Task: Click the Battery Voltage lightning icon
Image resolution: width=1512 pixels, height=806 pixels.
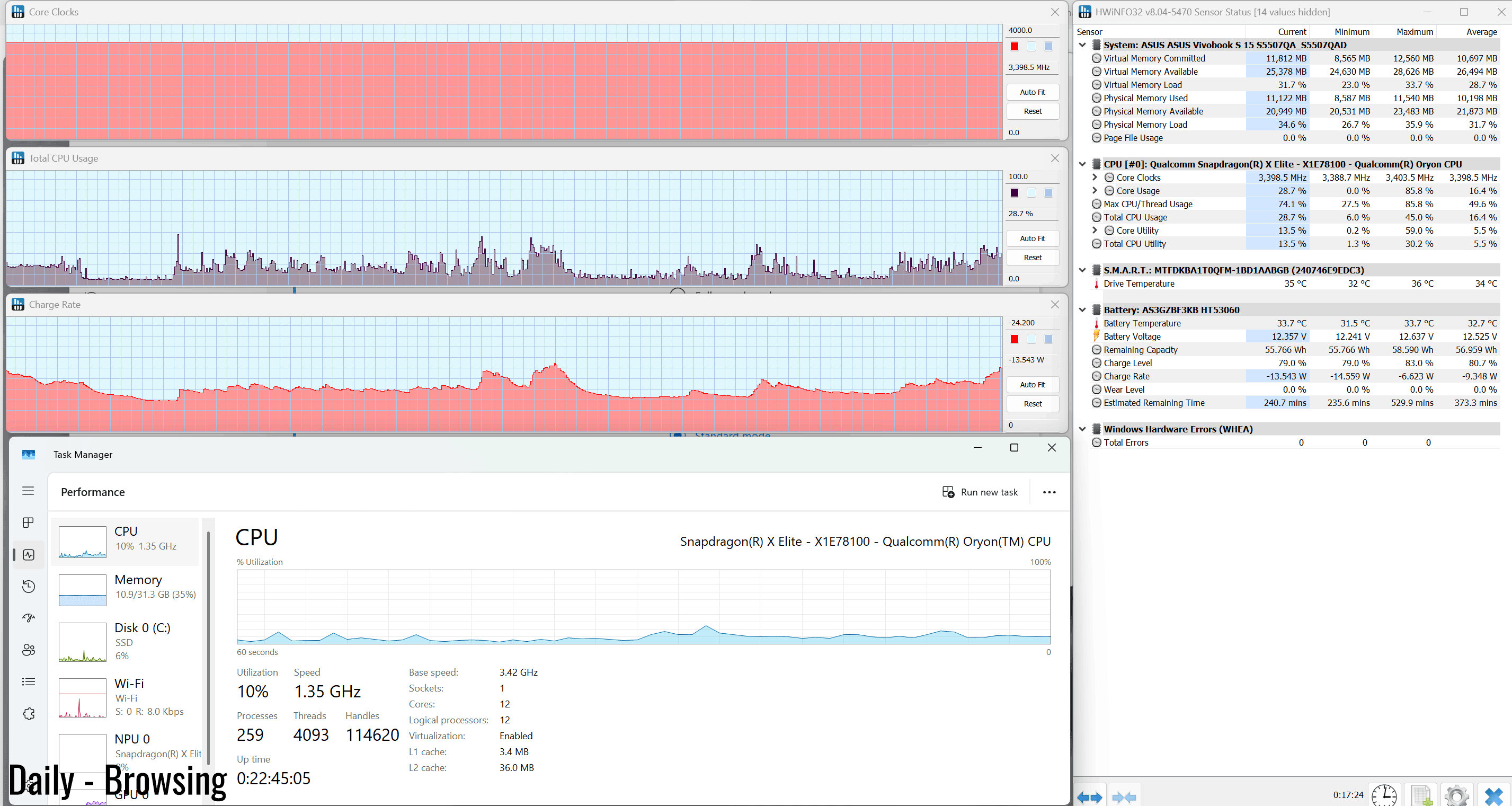Action: [x=1096, y=336]
